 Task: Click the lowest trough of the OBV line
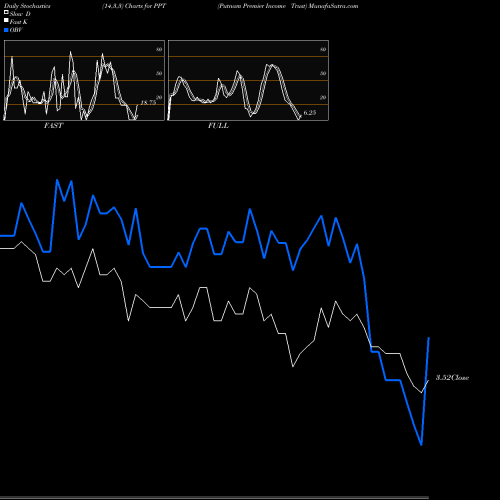(421, 444)
